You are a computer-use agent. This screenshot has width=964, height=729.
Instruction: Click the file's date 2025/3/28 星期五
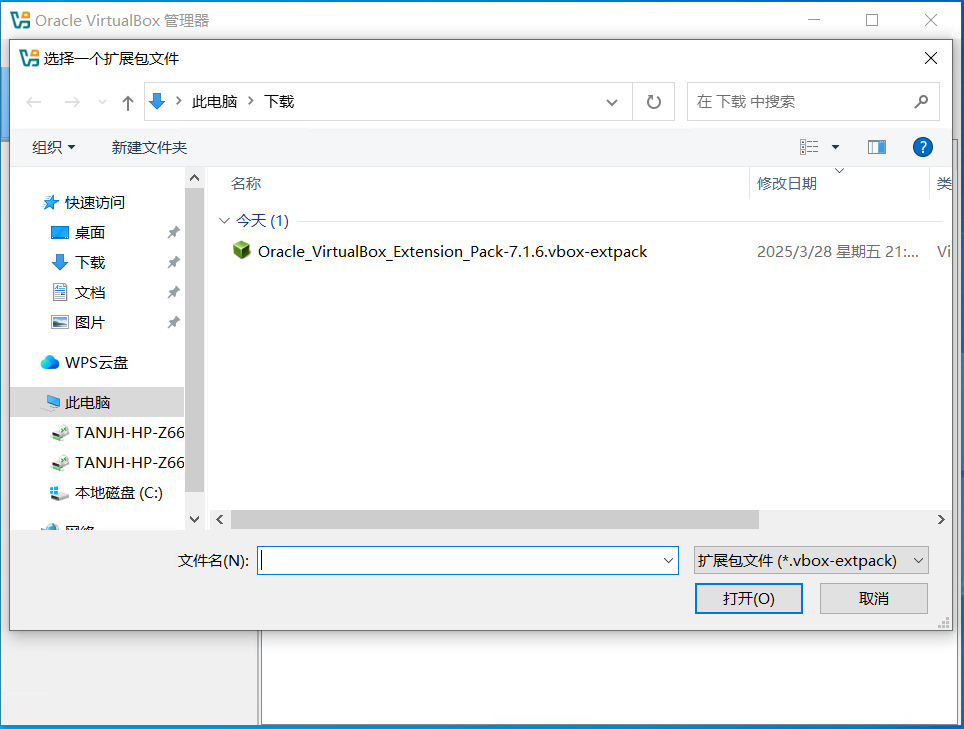pos(837,251)
